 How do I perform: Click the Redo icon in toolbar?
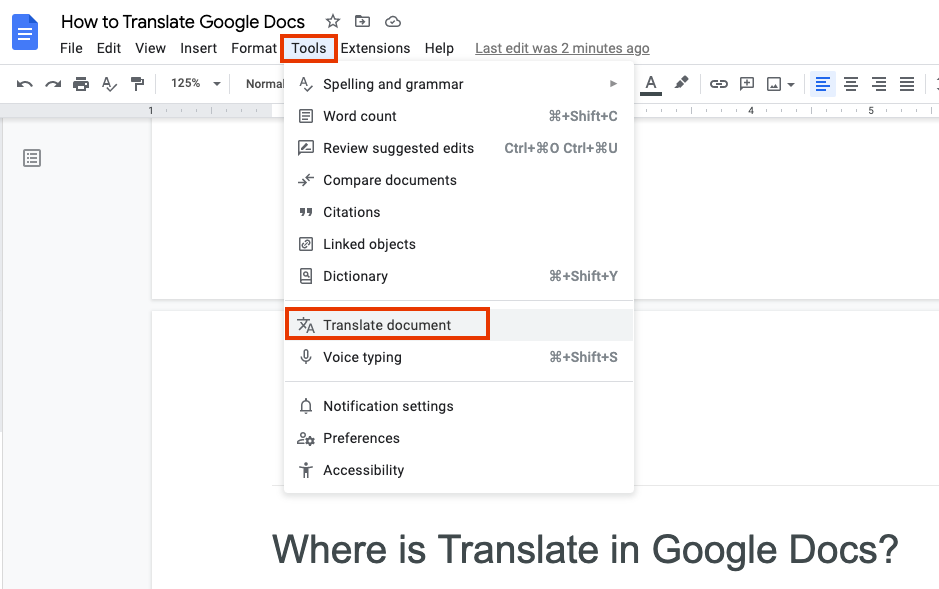click(52, 84)
